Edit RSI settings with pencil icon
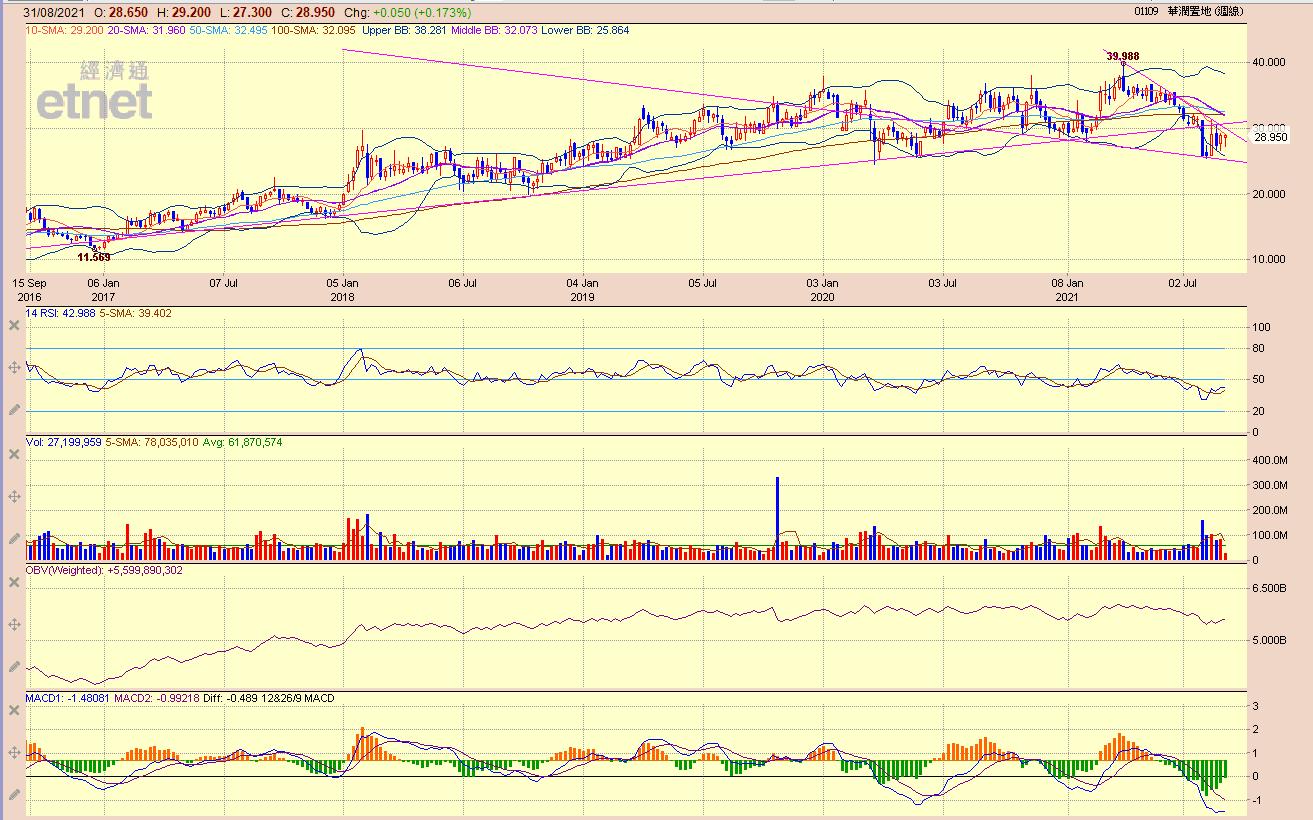Image resolution: width=1313 pixels, height=820 pixels. tap(14, 410)
